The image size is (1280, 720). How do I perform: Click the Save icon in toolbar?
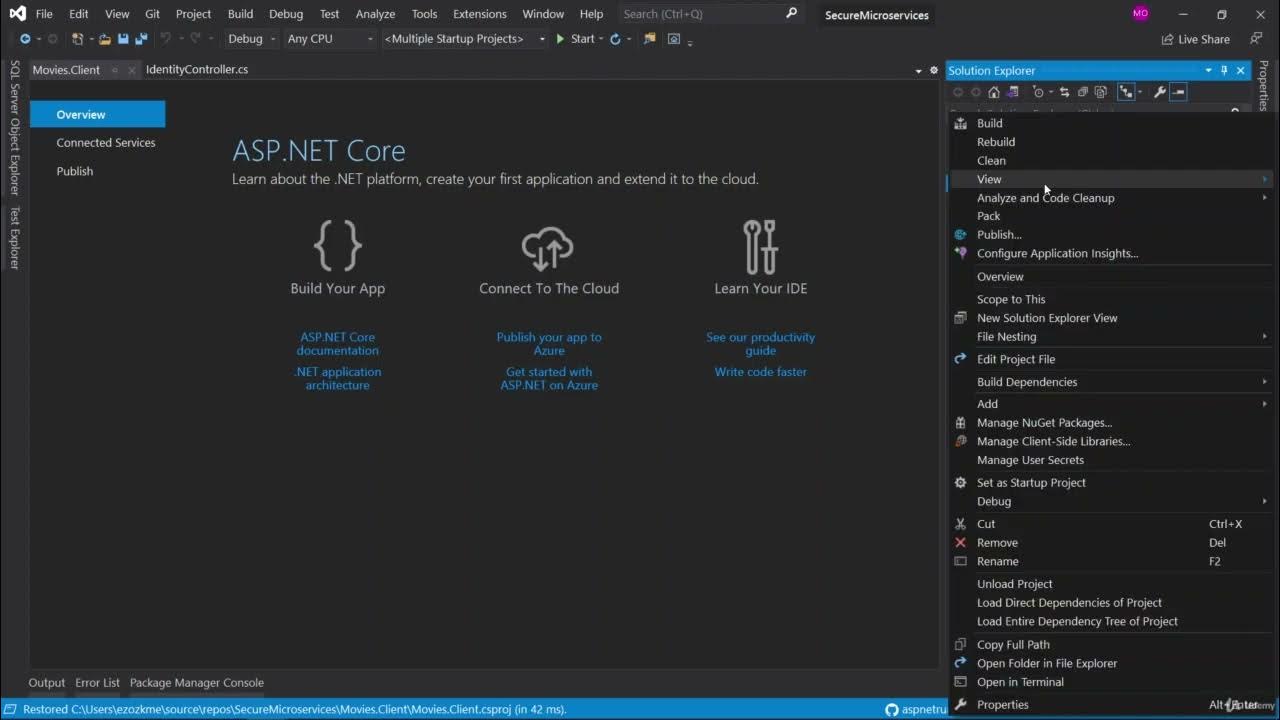point(123,39)
